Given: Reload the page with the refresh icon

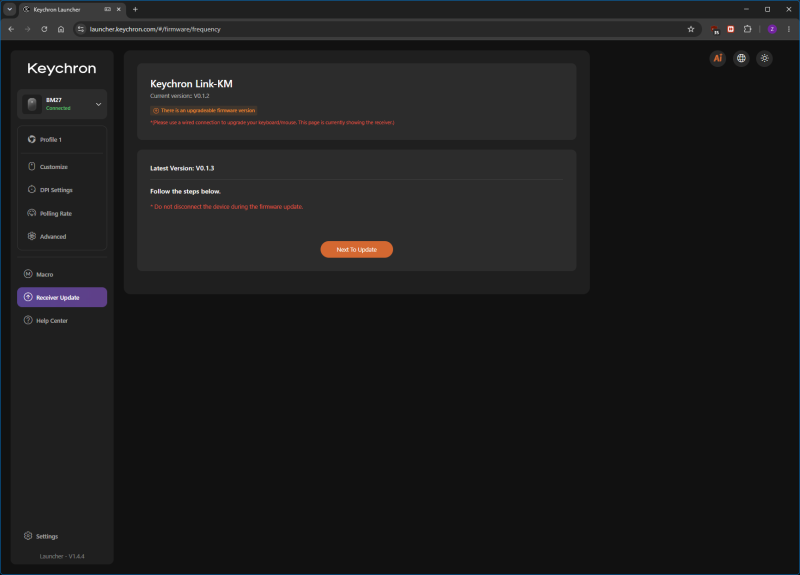Looking at the screenshot, I should tap(44, 29).
